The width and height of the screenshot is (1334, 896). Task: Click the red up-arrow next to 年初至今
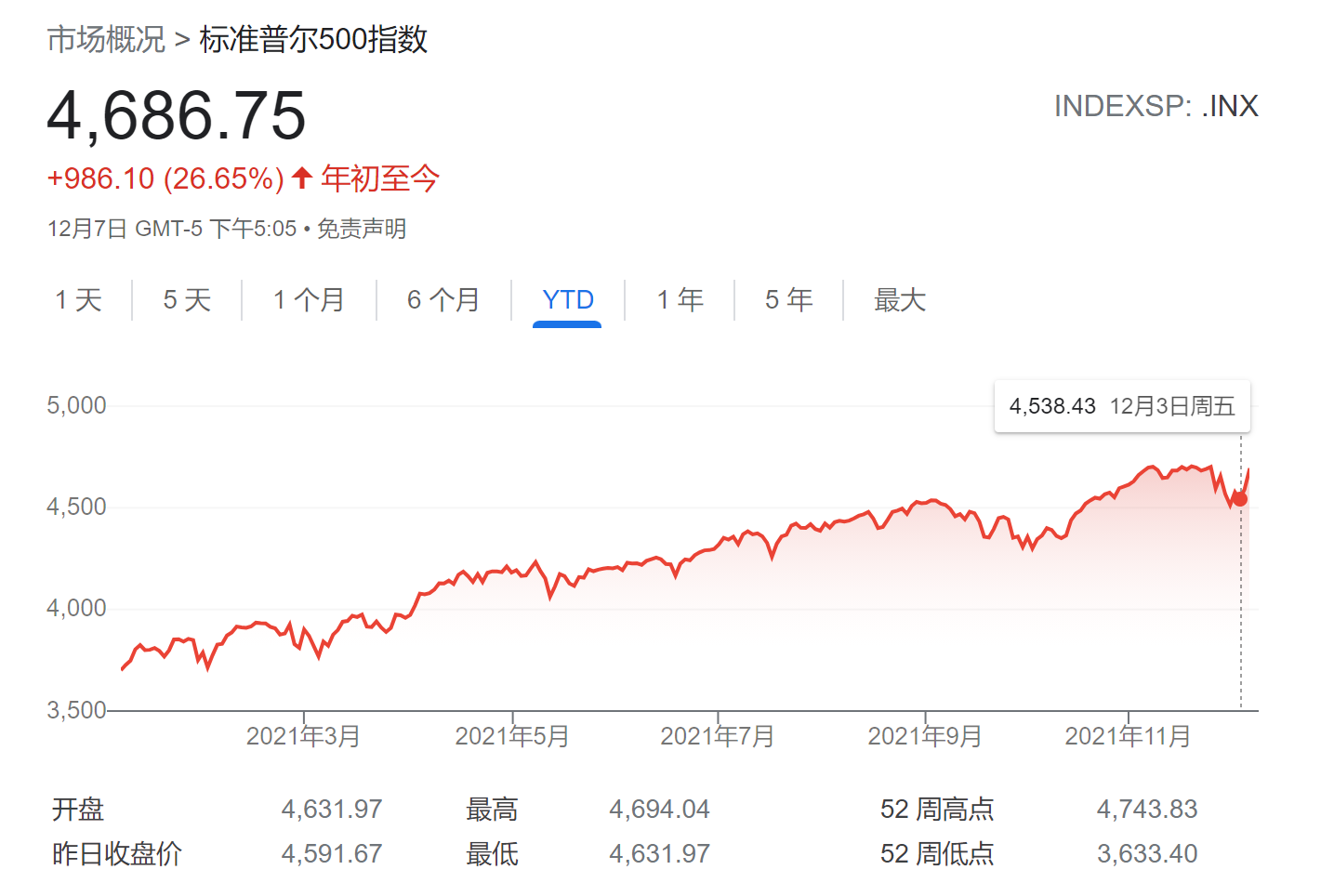[x=301, y=178]
